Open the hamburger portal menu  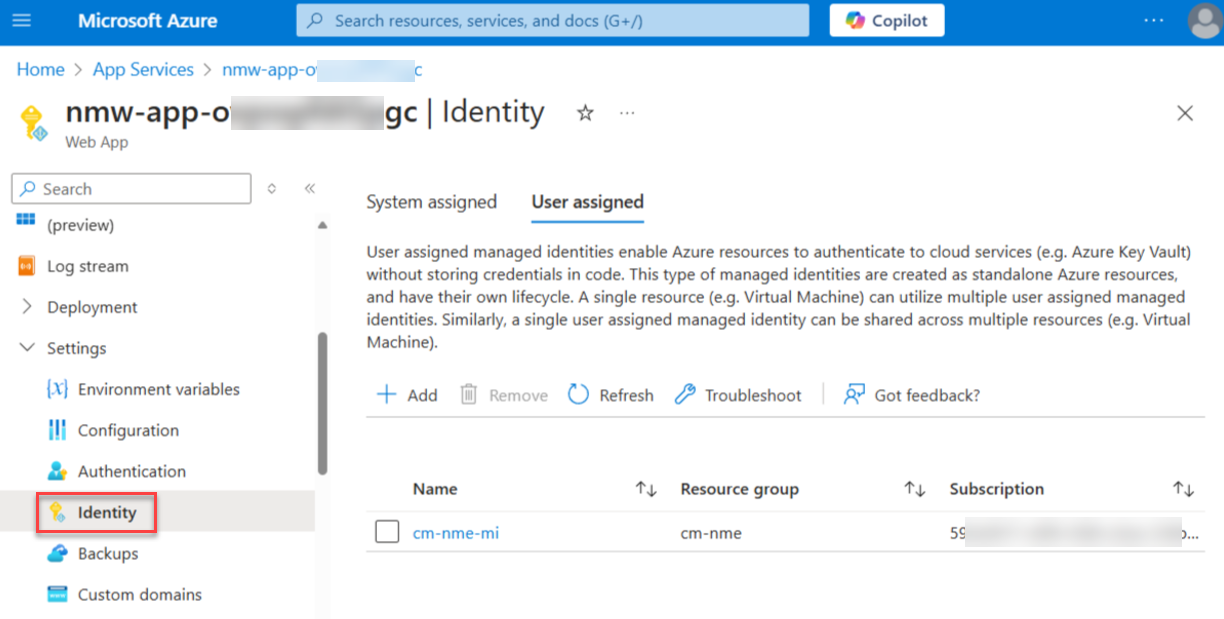pos(22,20)
